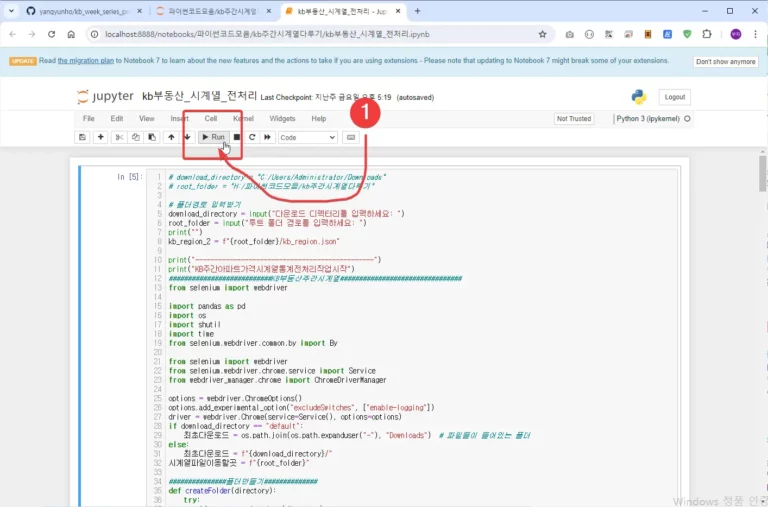
Task: Open the Edit menu
Action: click(x=117, y=119)
